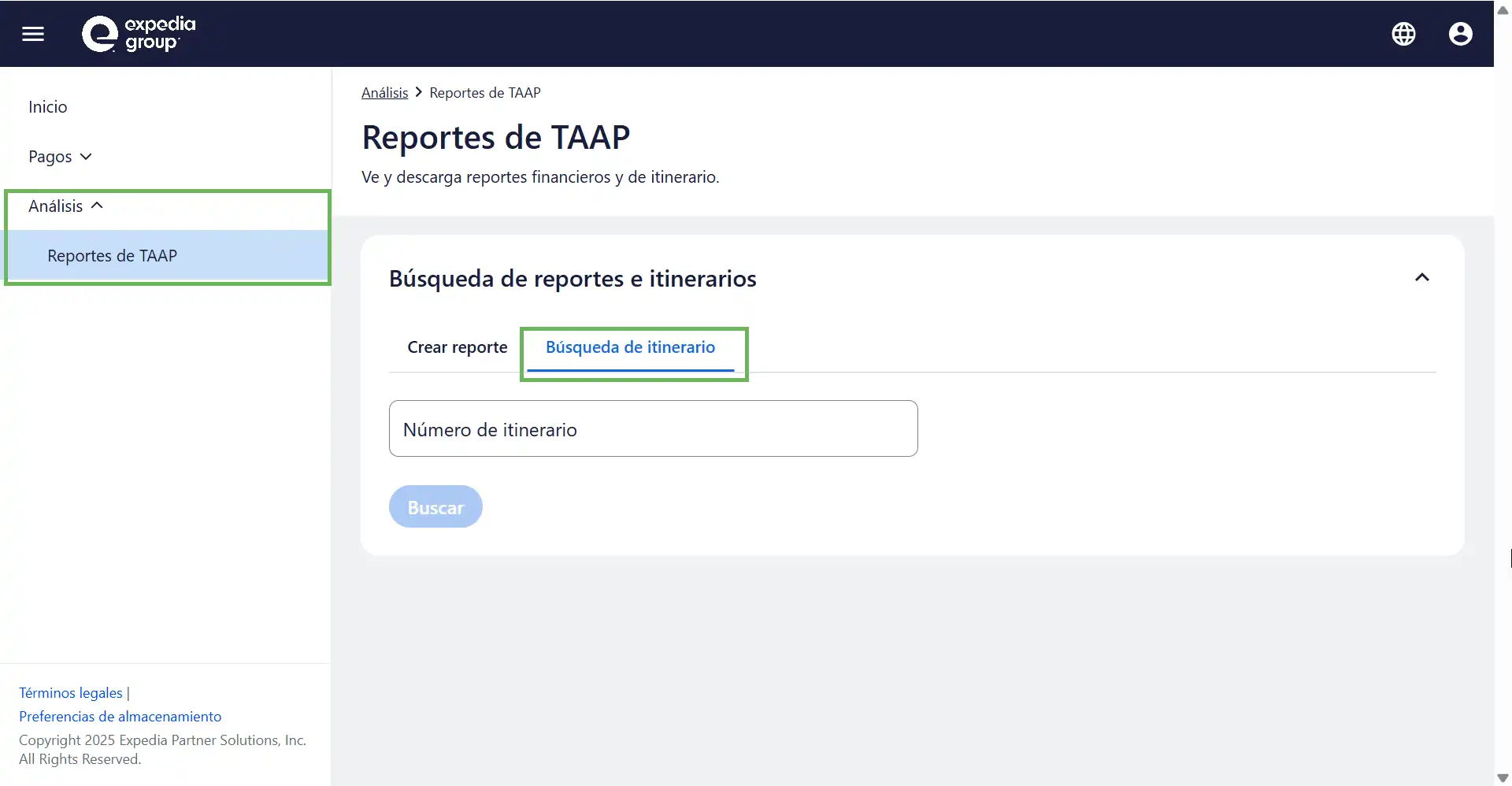Viewport: 1512px width, 786px height.
Task: Click the Número de itinerario field
Action: point(653,429)
